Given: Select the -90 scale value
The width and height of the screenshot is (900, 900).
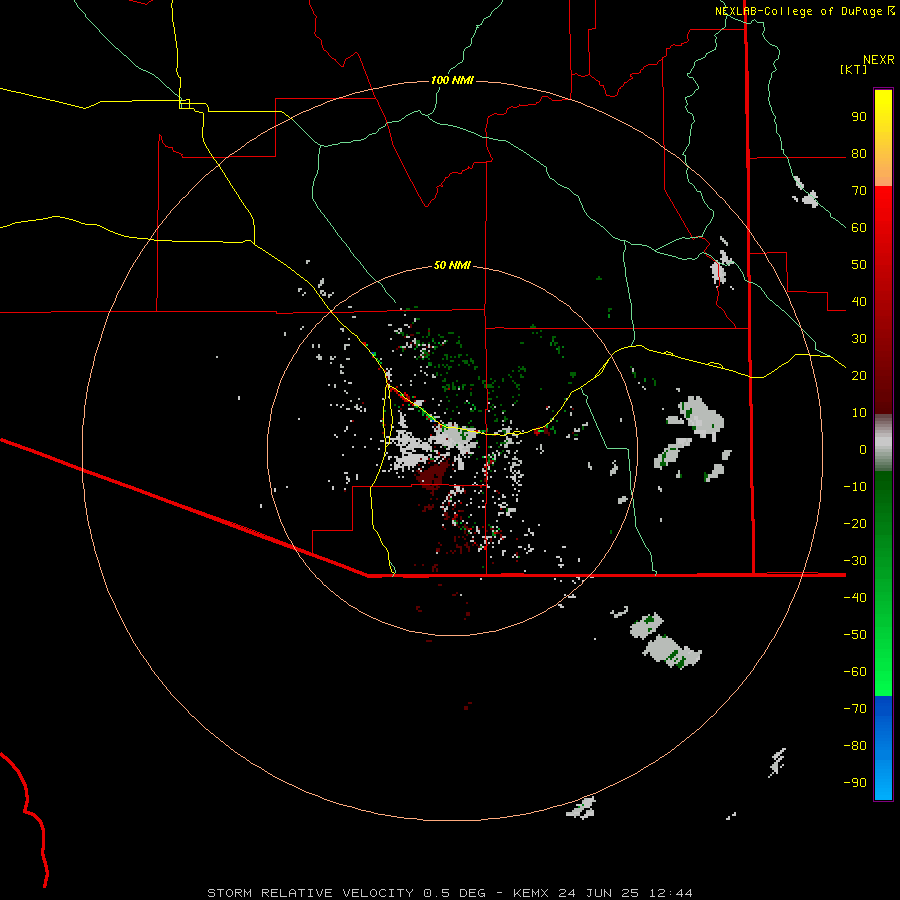Looking at the screenshot, I should pos(855,782).
